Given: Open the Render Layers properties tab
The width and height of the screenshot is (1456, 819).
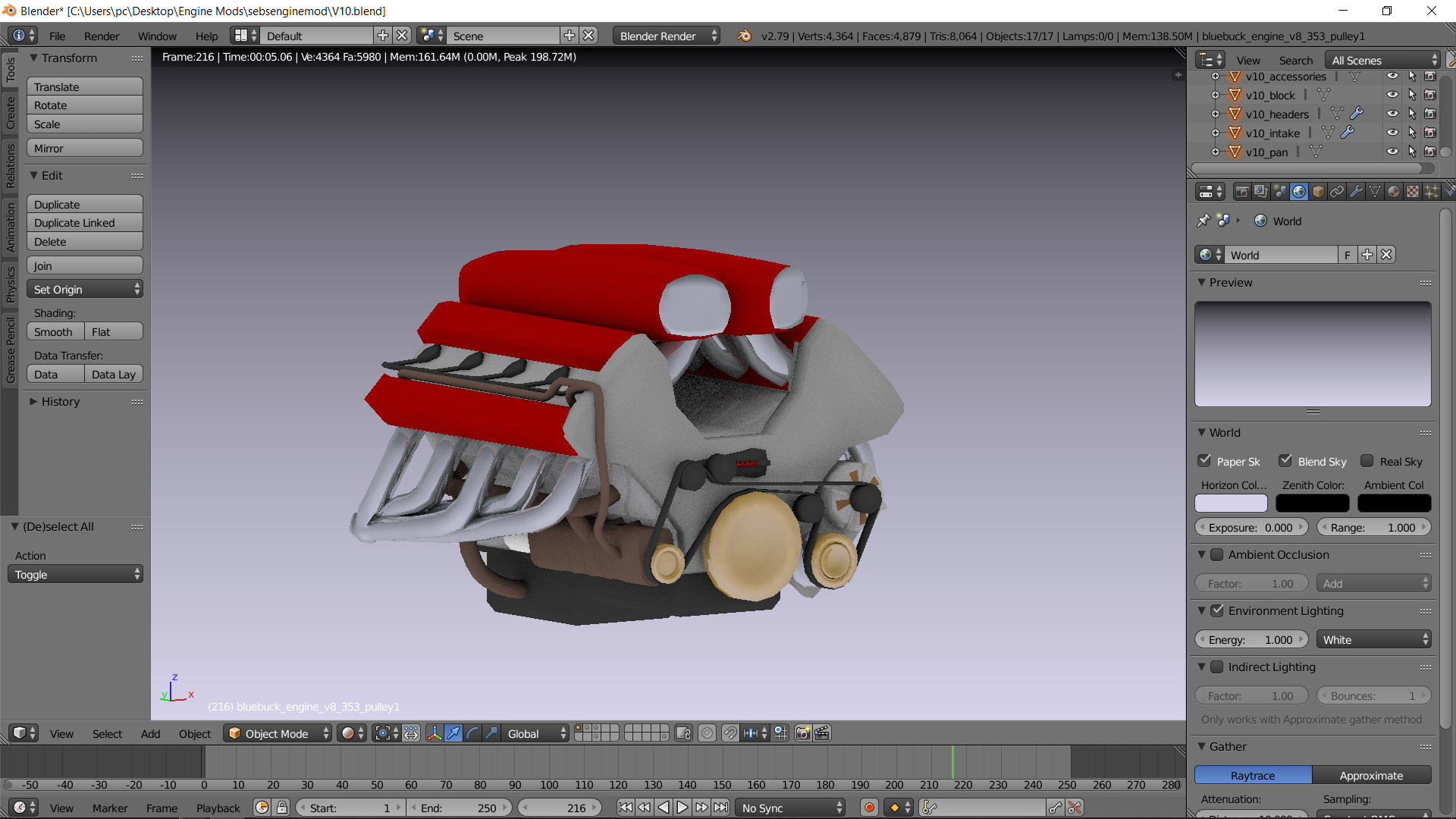Looking at the screenshot, I should (1260, 192).
